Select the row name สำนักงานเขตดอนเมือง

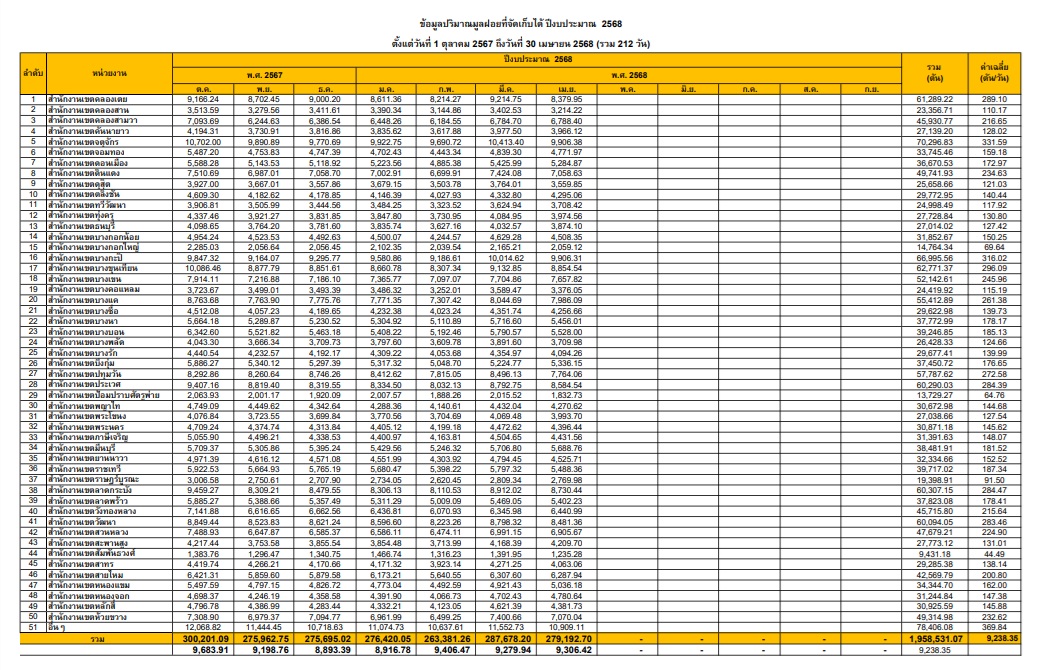88,163
